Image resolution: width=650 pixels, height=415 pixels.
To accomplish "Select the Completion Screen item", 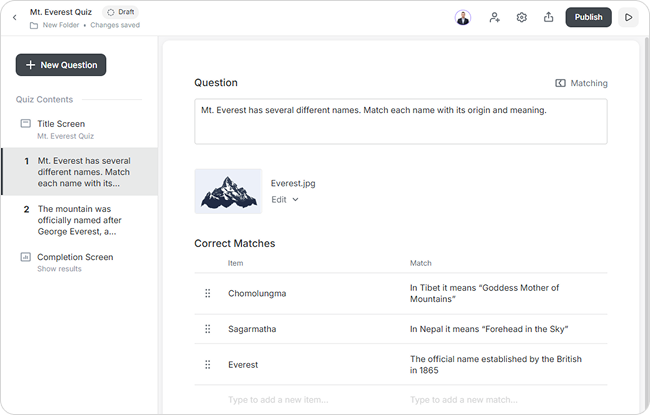I will [80, 262].
